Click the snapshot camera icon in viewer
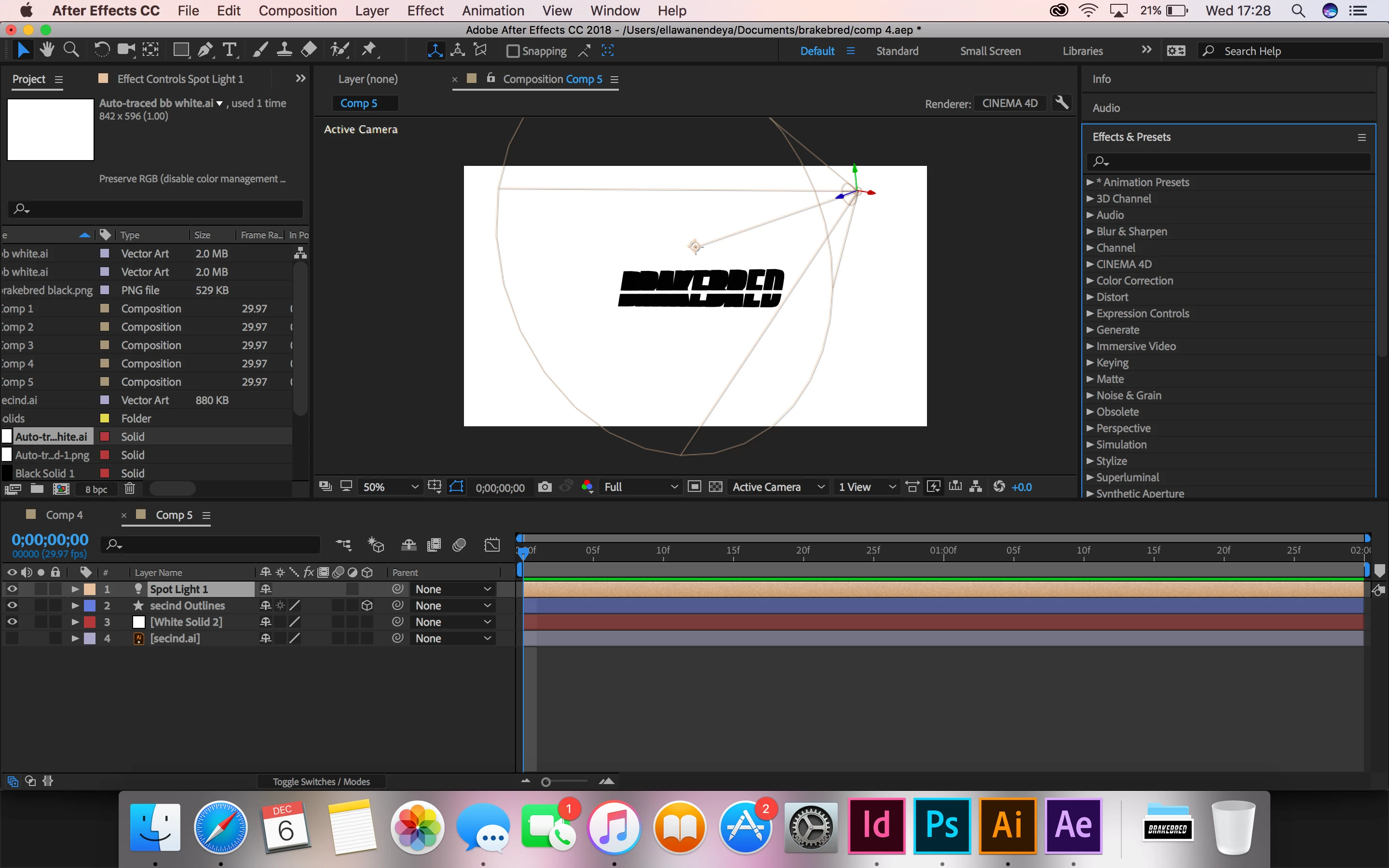 (545, 487)
